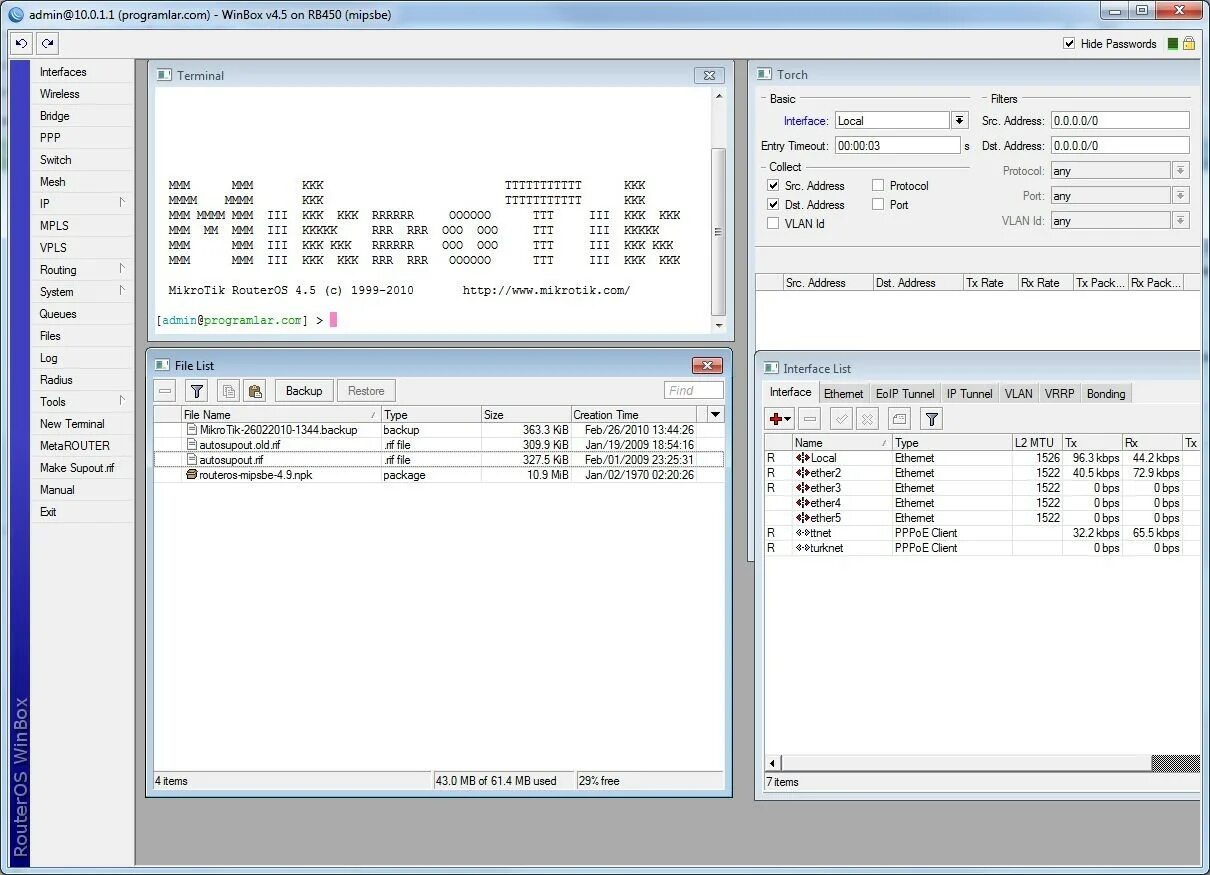This screenshot has height=875, width=1210.
Task: Click Terminal scrollbar down arrow
Action: point(718,325)
